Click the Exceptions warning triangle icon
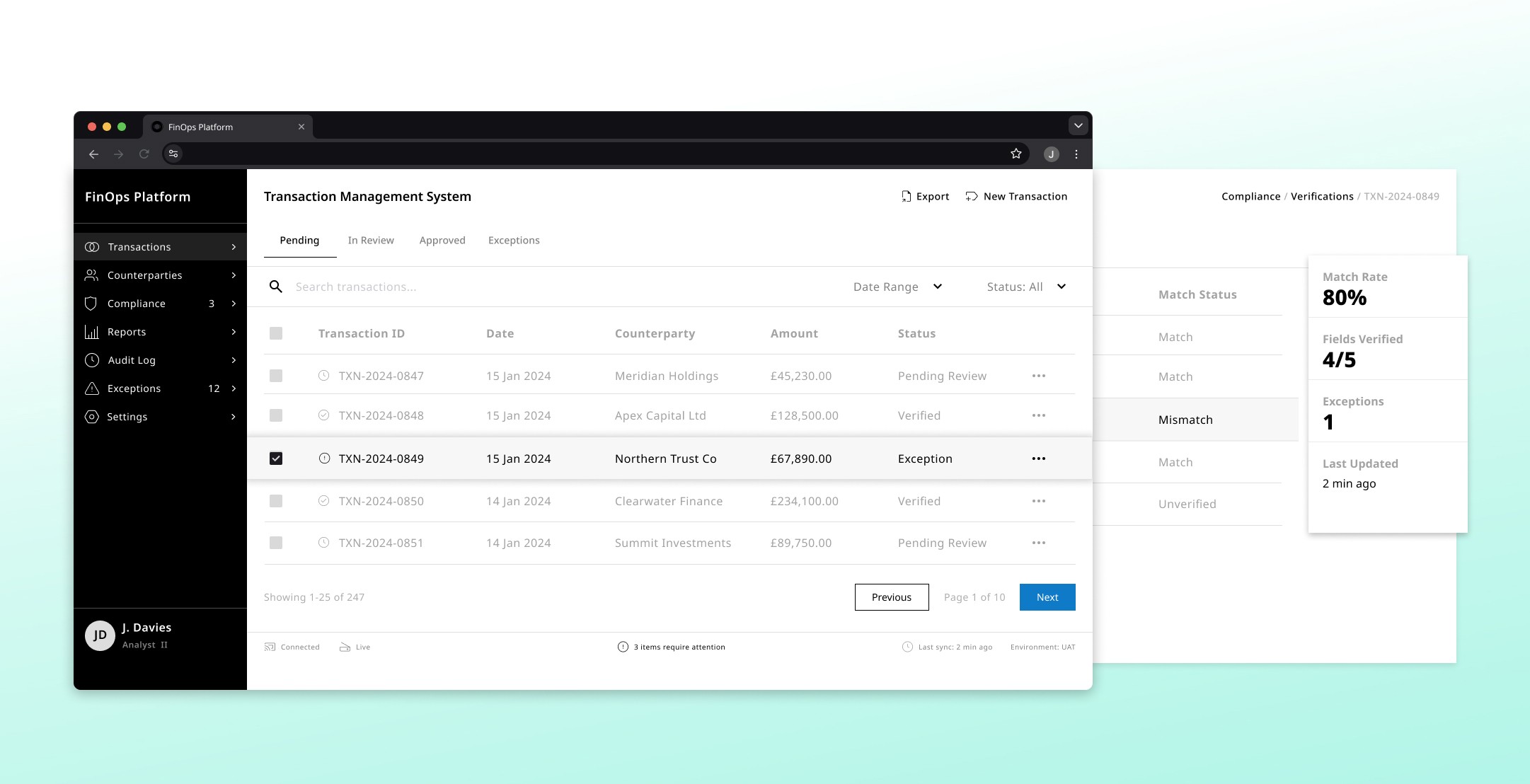The height and width of the screenshot is (784, 1530). (x=91, y=388)
